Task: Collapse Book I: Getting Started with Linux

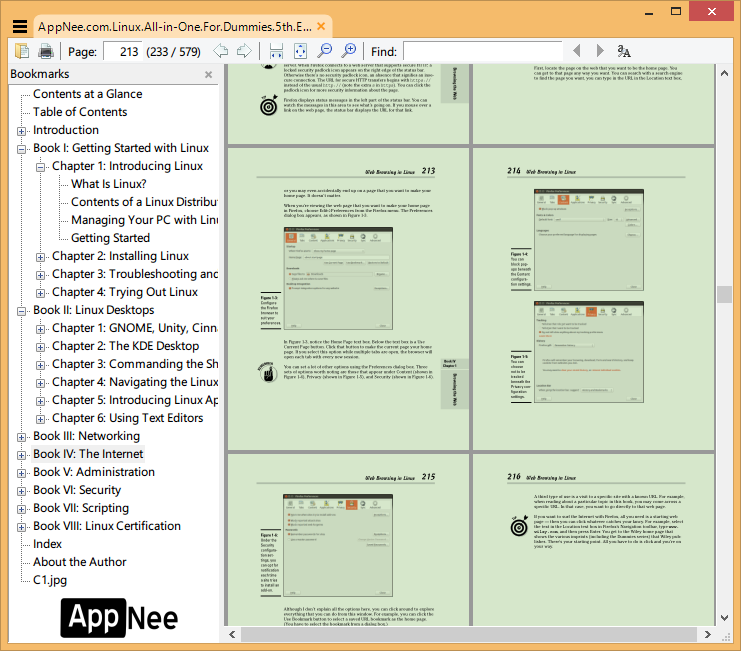Action: [21, 149]
